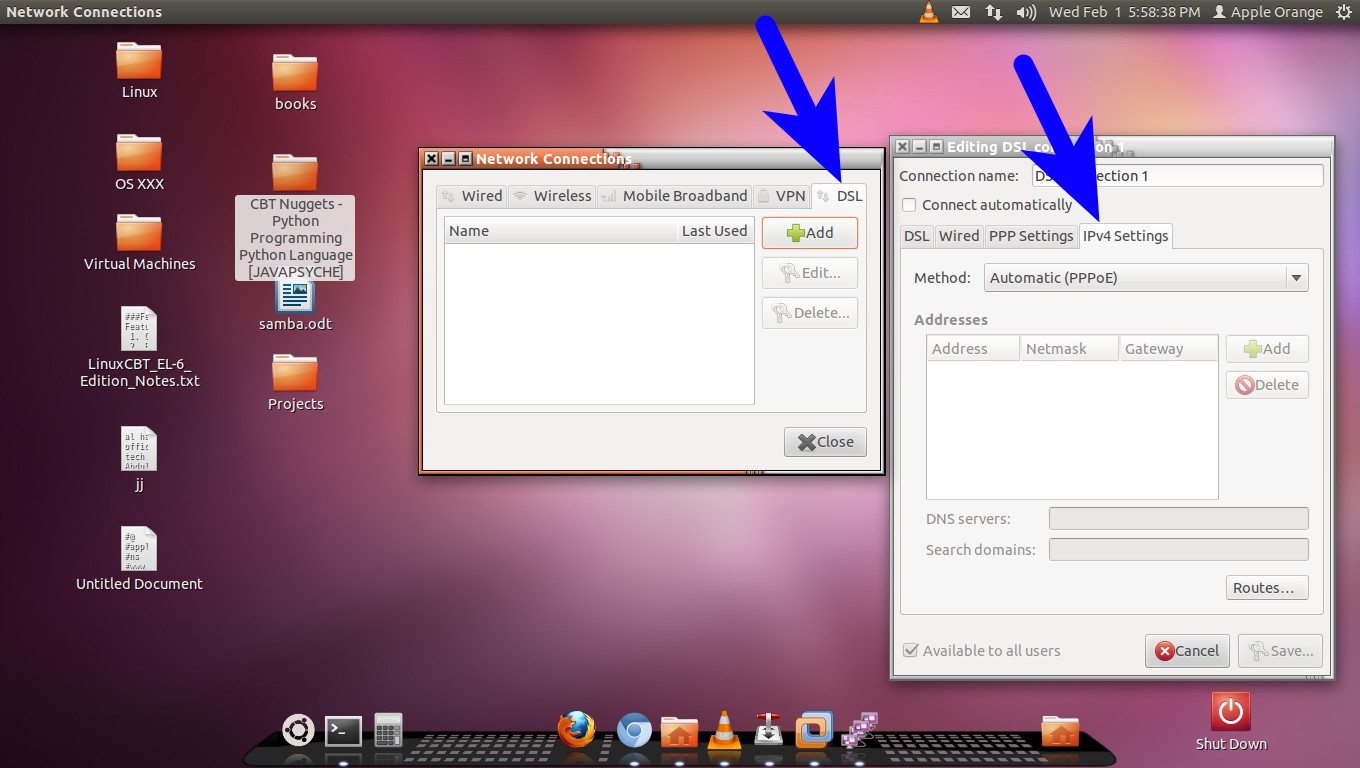Image resolution: width=1360 pixels, height=768 pixels.
Task: Switch to Wired tab in Network Connections
Action: coord(472,196)
